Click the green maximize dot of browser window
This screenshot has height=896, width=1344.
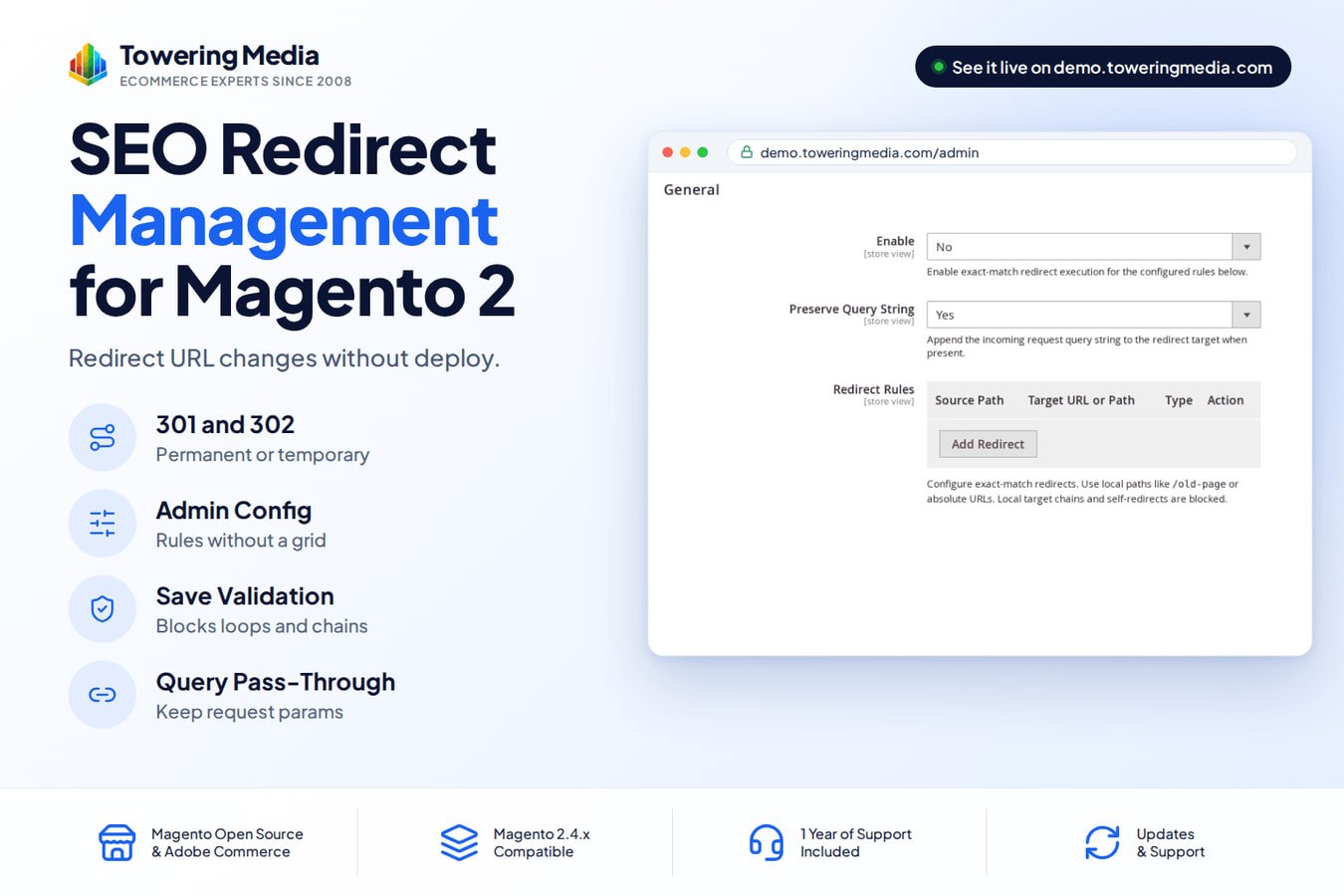click(702, 152)
